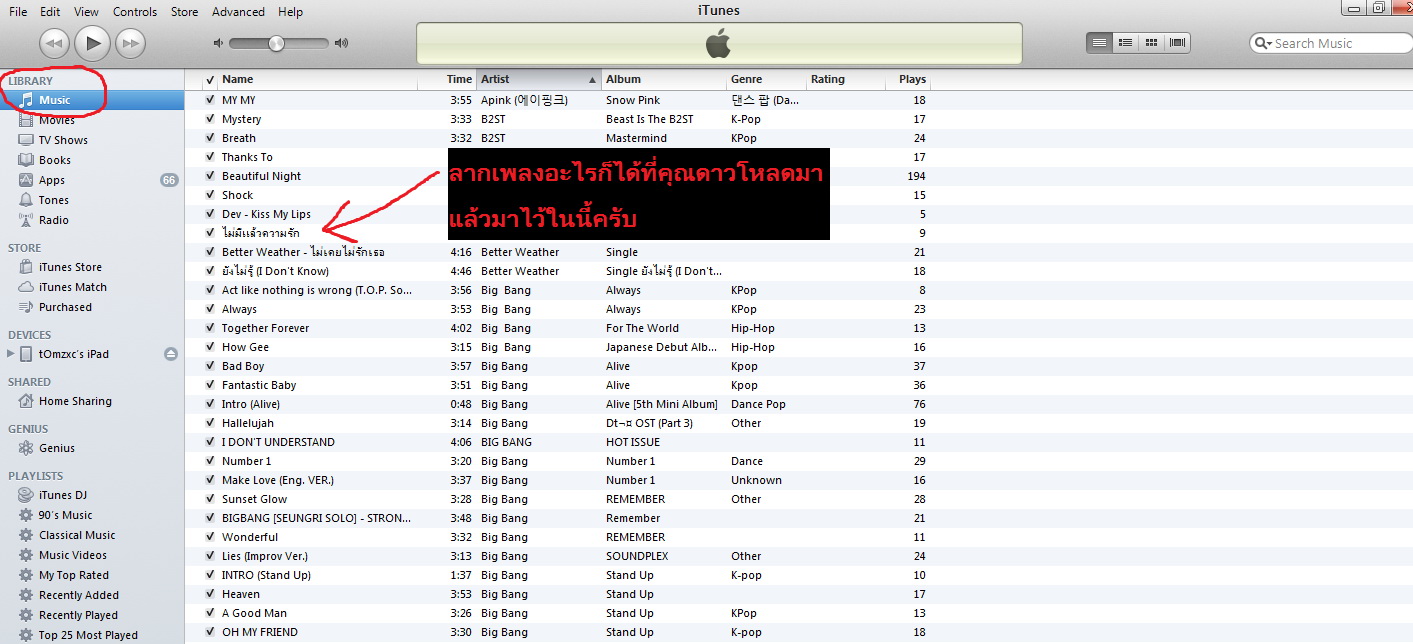Switch to song list view
The width and height of the screenshot is (1413, 644).
[x=1100, y=42]
